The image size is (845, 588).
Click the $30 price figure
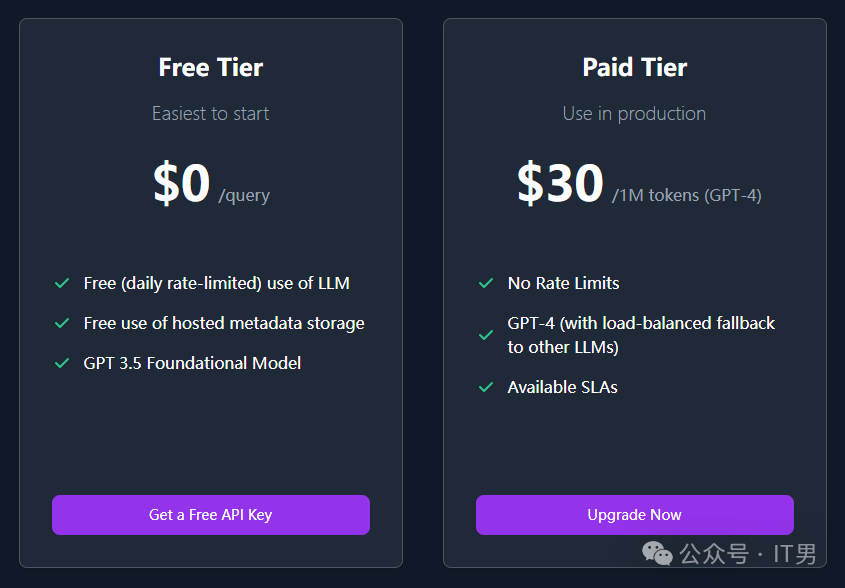[560, 184]
